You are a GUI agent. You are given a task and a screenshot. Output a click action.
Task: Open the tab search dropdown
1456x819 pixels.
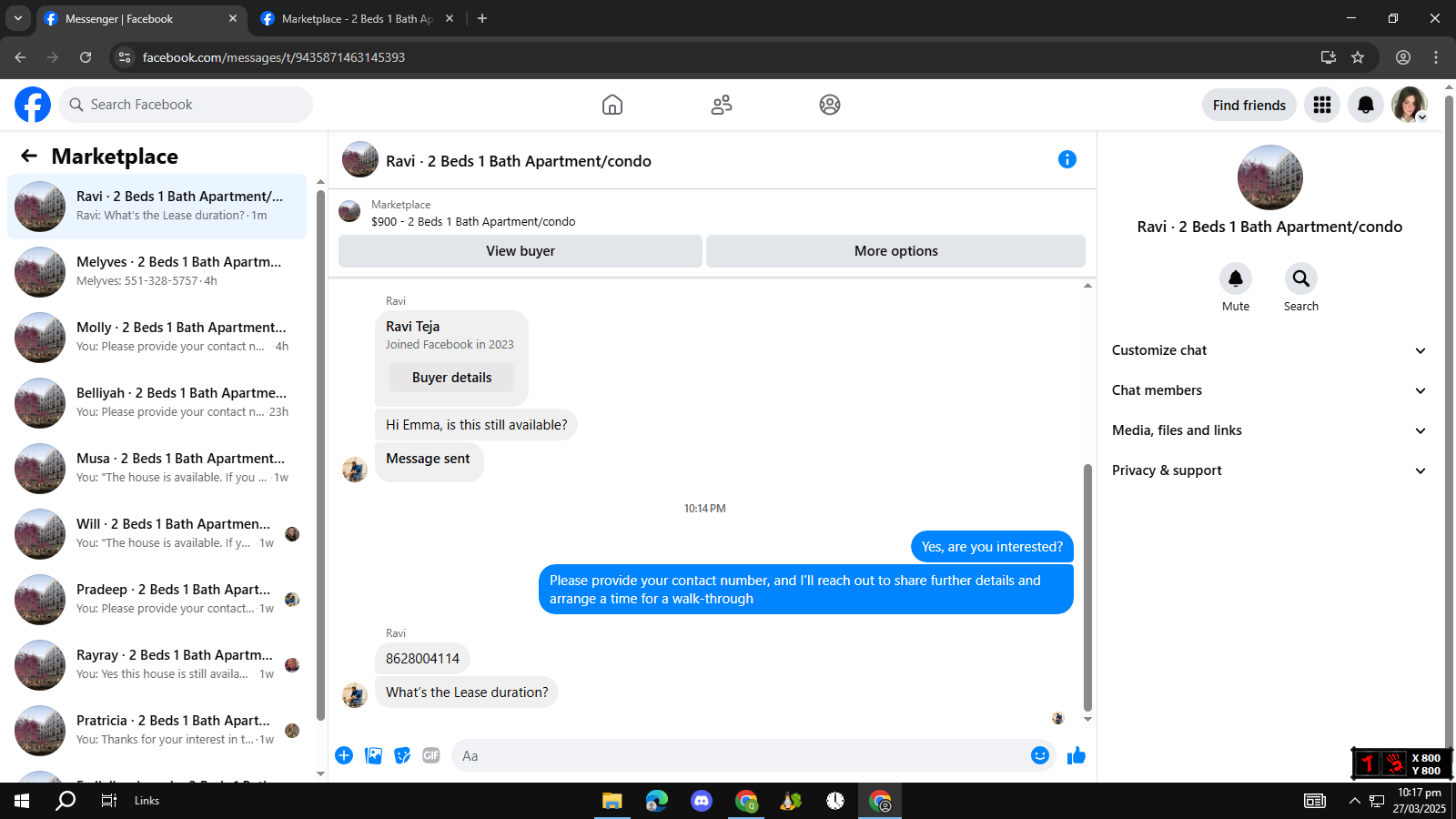[18, 18]
